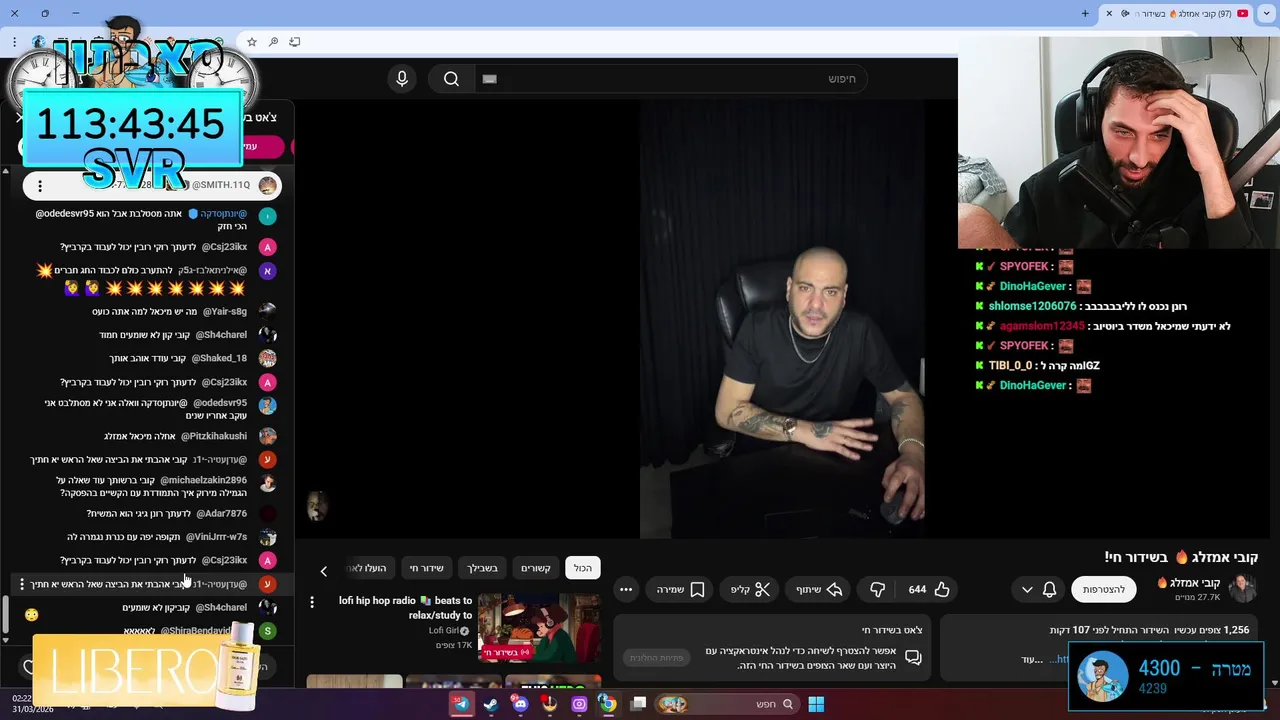
Task: Open the Windows Start button
Action: [816, 704]
